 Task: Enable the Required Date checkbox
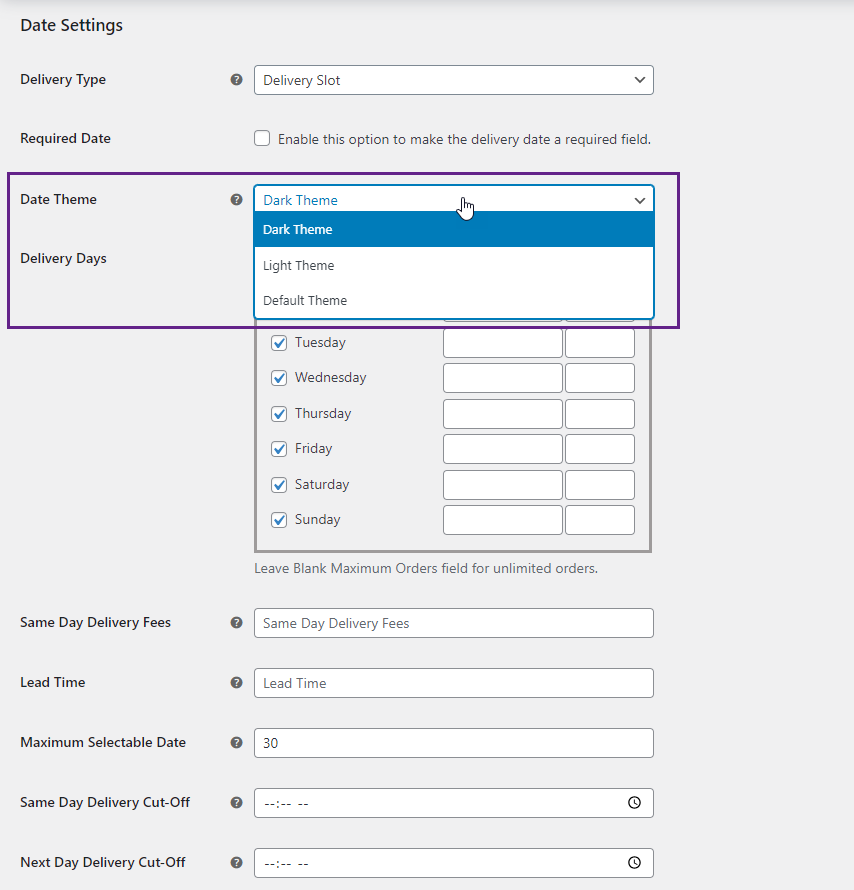262,138
